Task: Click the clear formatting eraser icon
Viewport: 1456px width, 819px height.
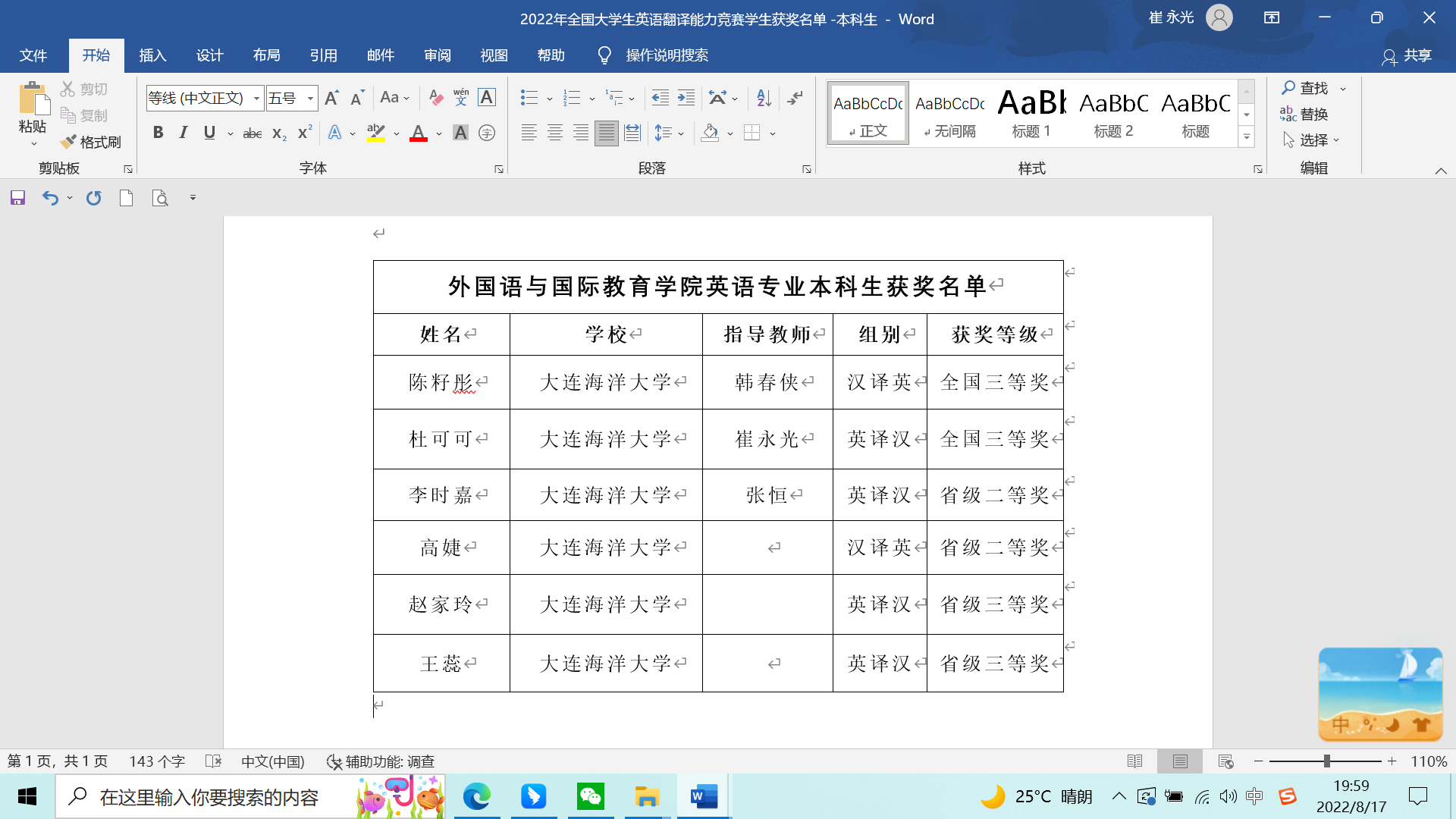Action: click(435, 97)
